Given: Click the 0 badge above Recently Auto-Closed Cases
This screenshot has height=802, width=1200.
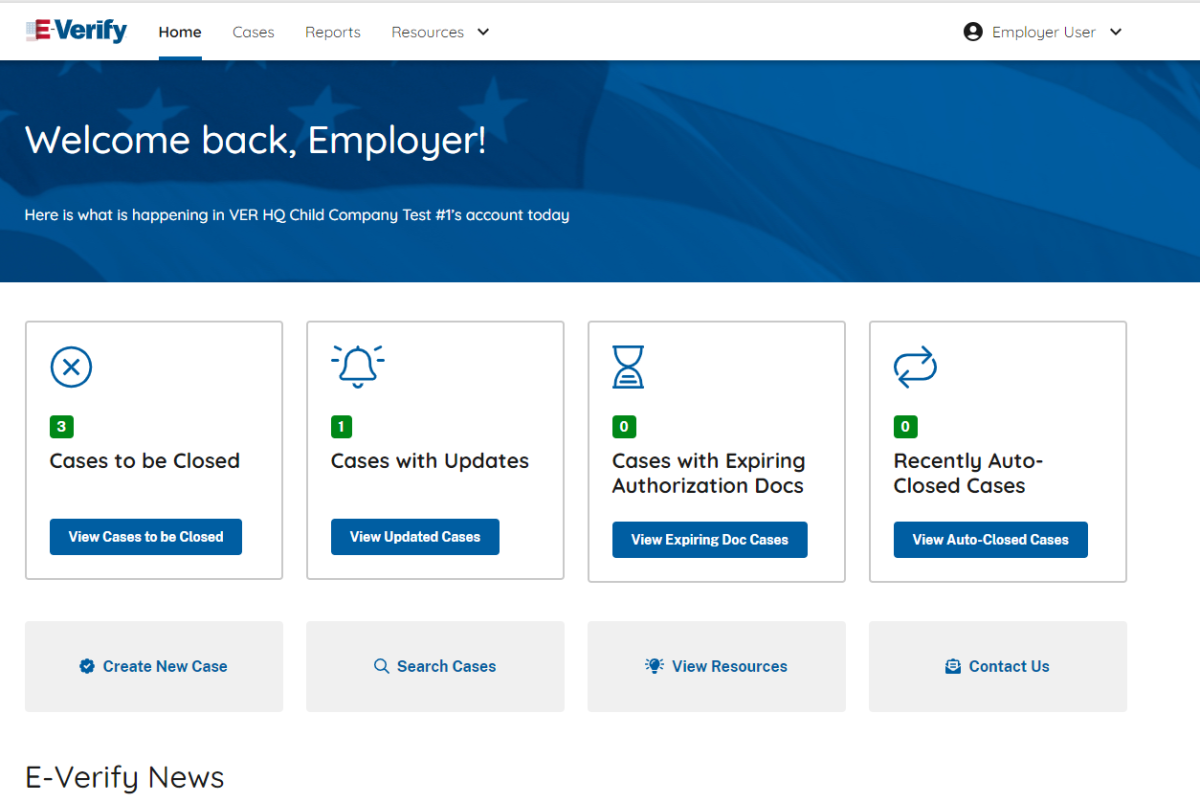Looking at the screenshot, I should pyautogui.click(x=905, y=427).
